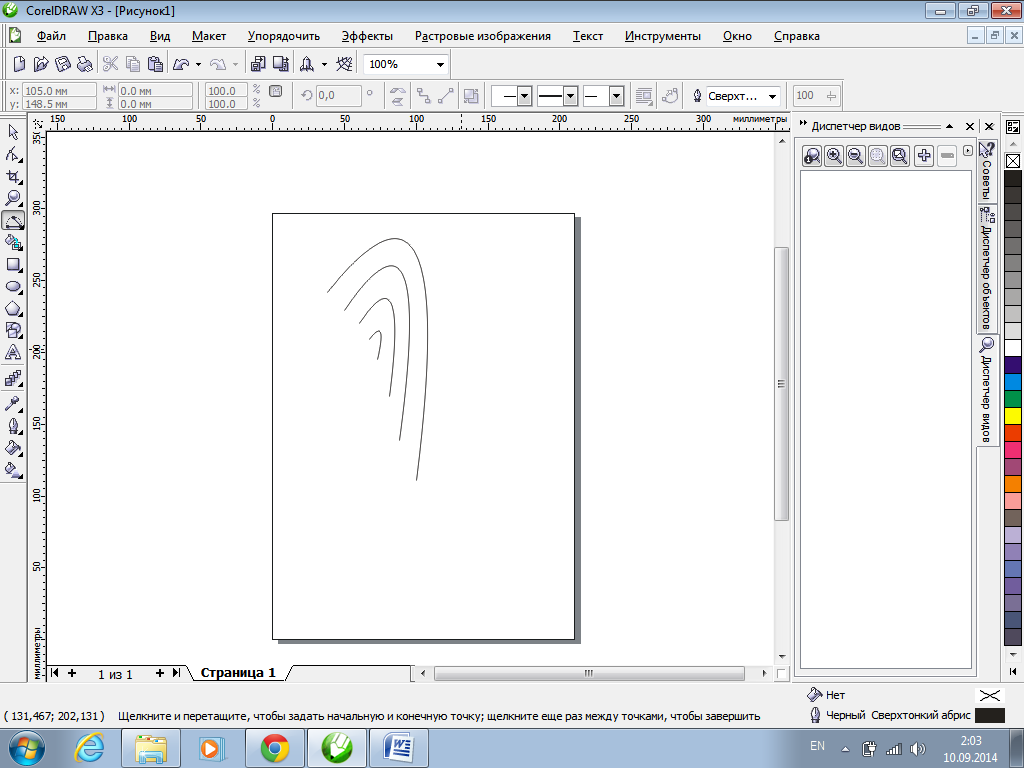
Task: Toggle nonproportional scaling lock
Action: tap(276, 92)
